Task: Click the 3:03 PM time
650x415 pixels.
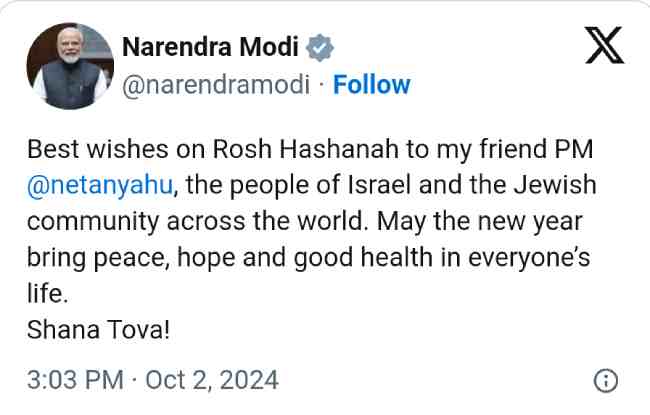Action: [x=75, y=380]
